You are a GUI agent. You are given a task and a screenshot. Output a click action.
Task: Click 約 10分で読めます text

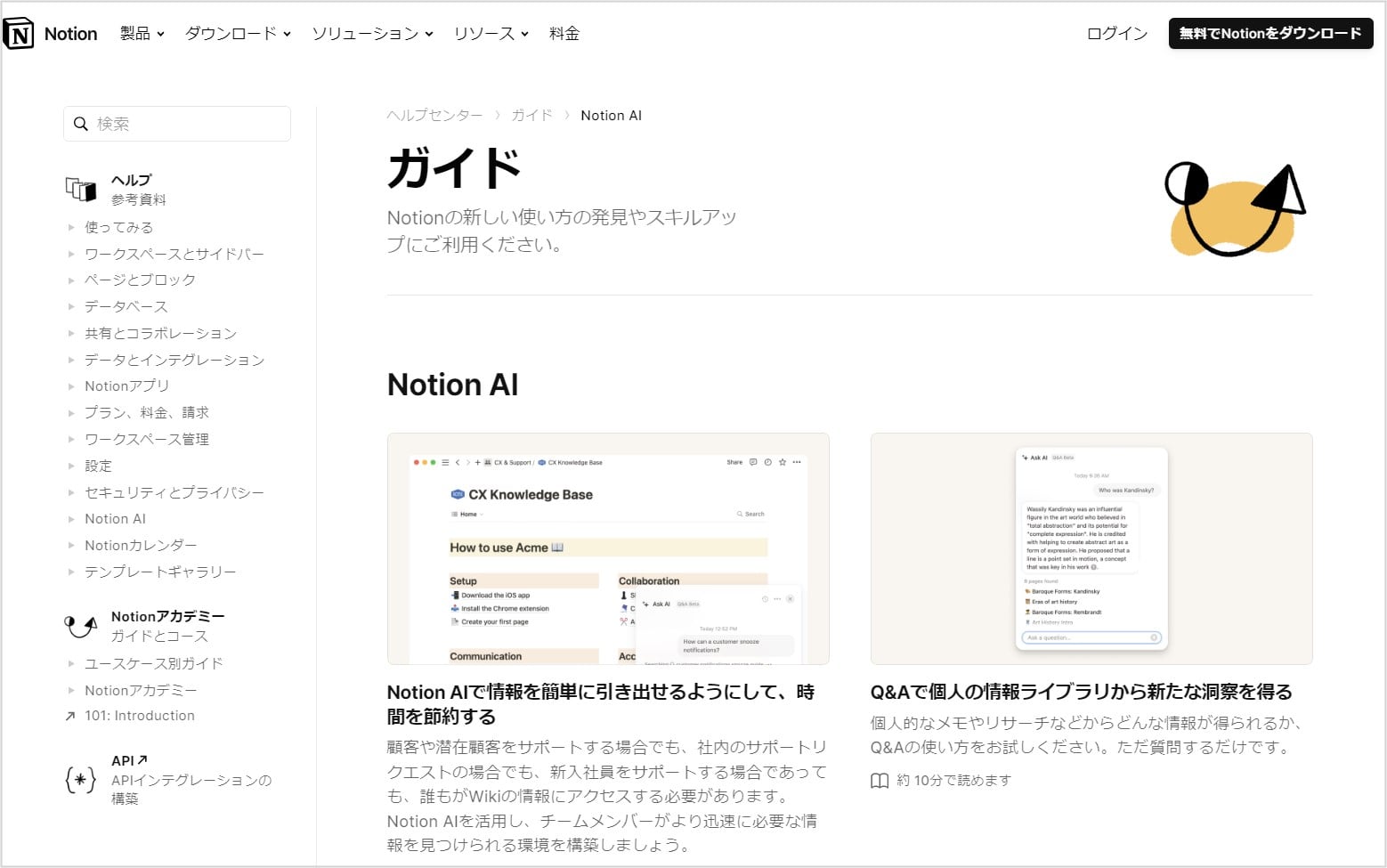(x=954, y=781)
